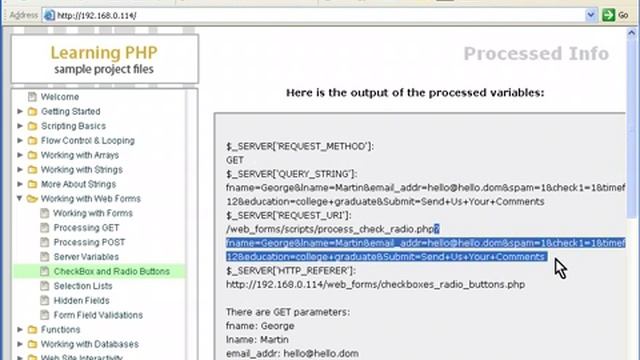Open the Processing POST page
The height and width of the screenshot is (360, 640).
[89, 242]
